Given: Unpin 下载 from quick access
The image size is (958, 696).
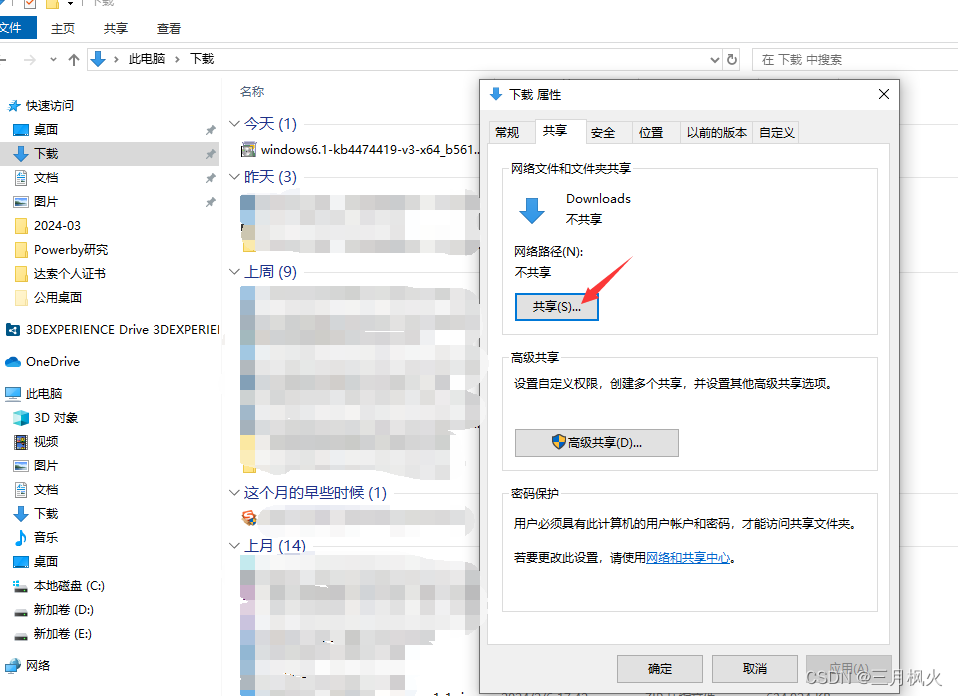Looking at the screenshot, I should pos(209,154).
